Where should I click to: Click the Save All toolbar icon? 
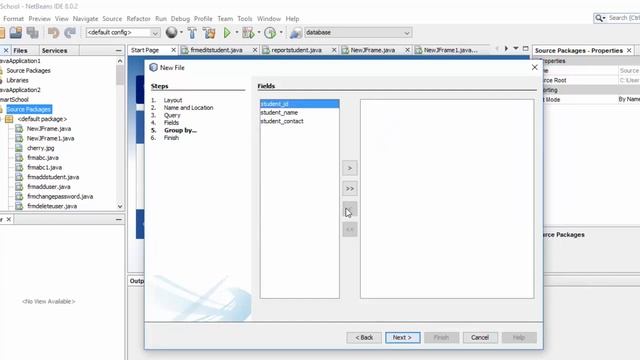(x=33, y=32)
